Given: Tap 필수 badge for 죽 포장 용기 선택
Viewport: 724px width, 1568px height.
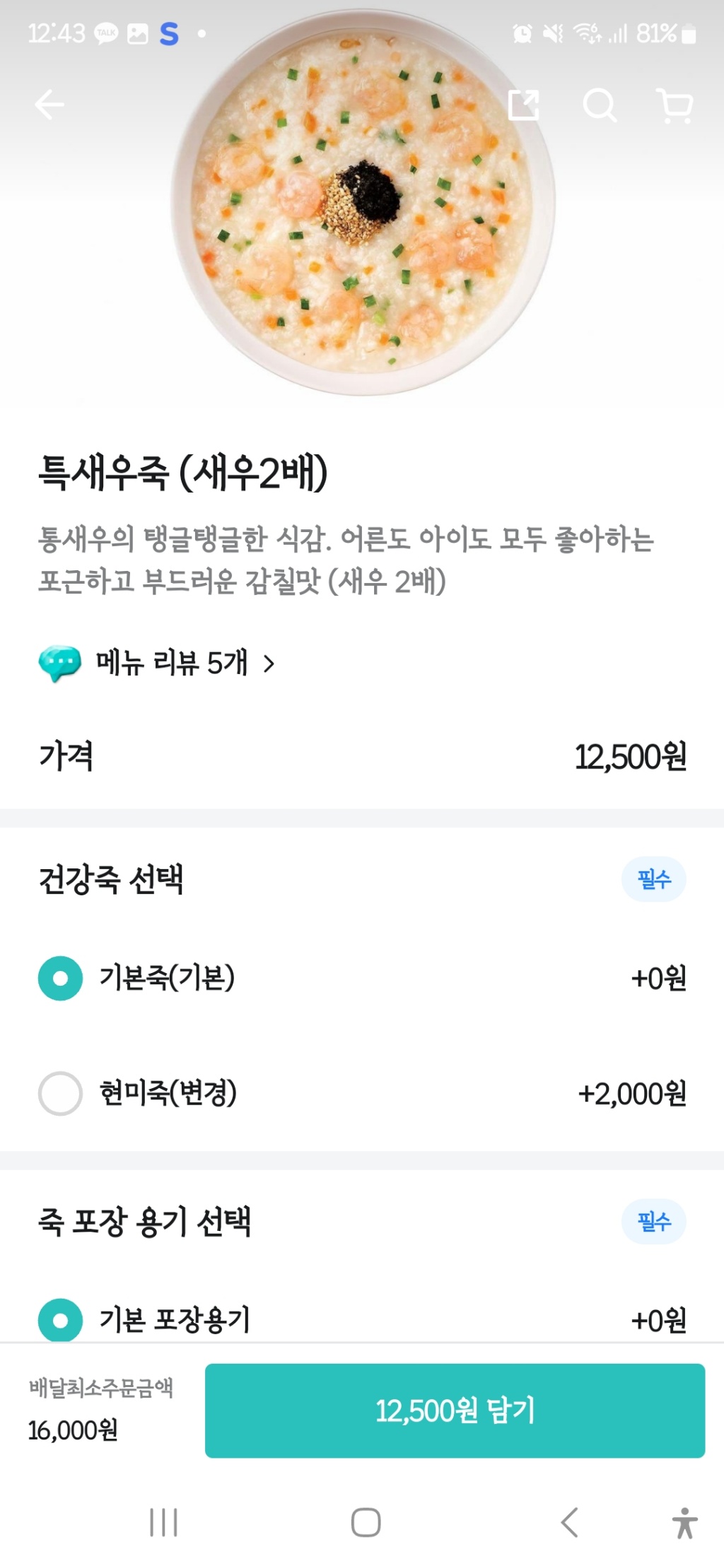Looking at the screenshot, I should coord(653,1221).
